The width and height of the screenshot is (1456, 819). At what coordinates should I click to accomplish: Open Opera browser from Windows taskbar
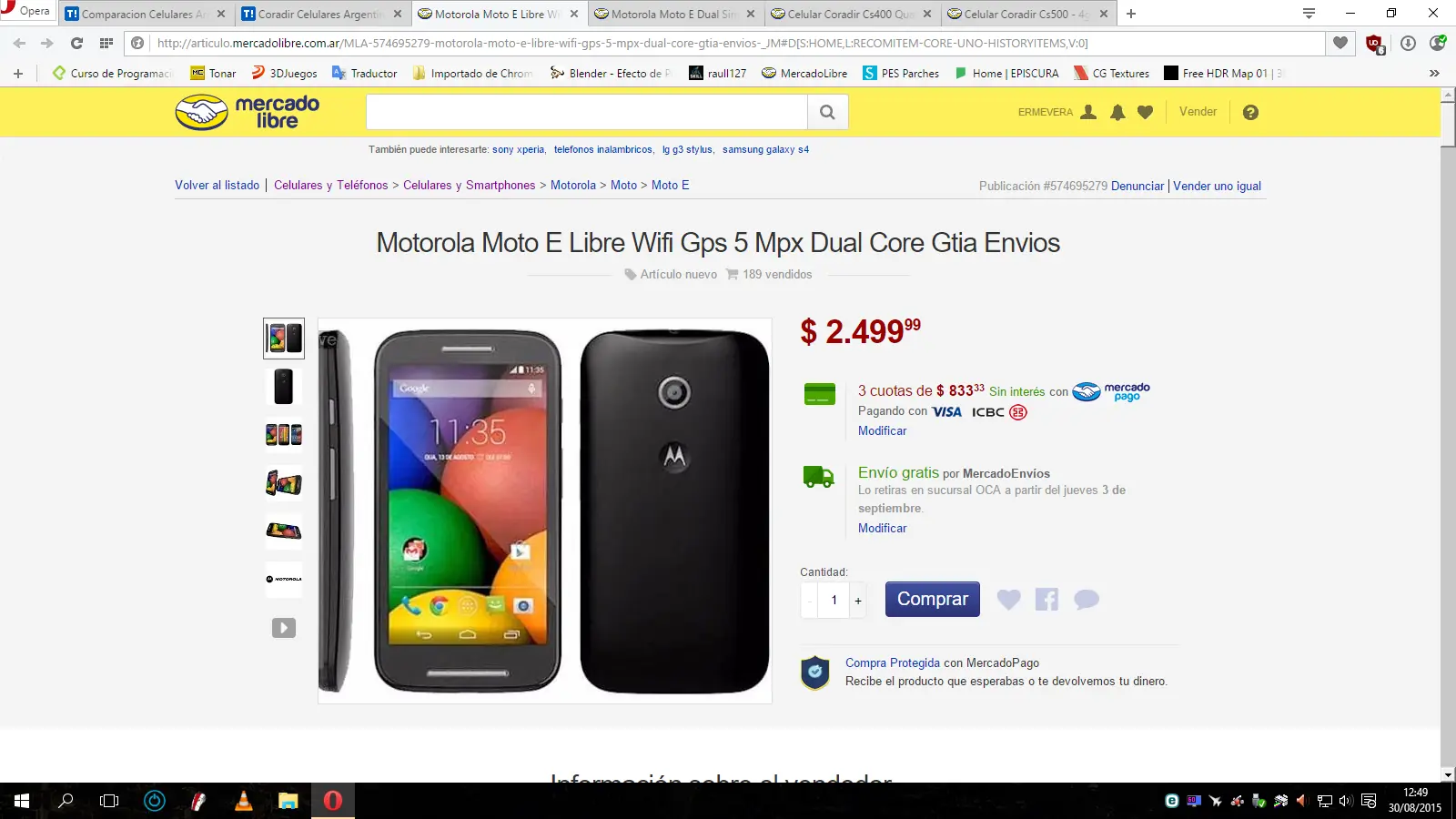click(x=333, y=801)
